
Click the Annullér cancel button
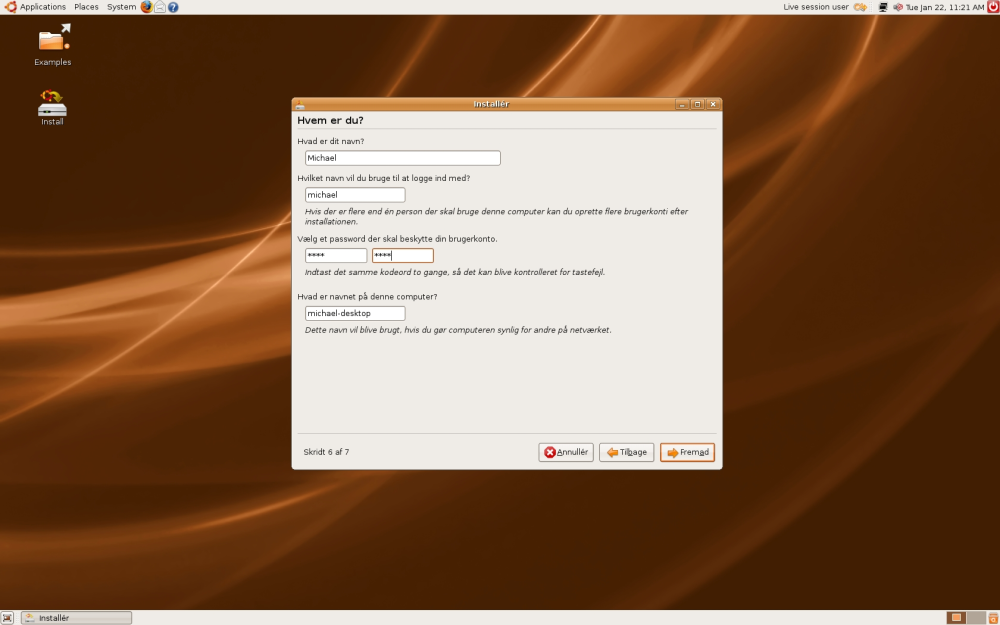click(566, 452)
